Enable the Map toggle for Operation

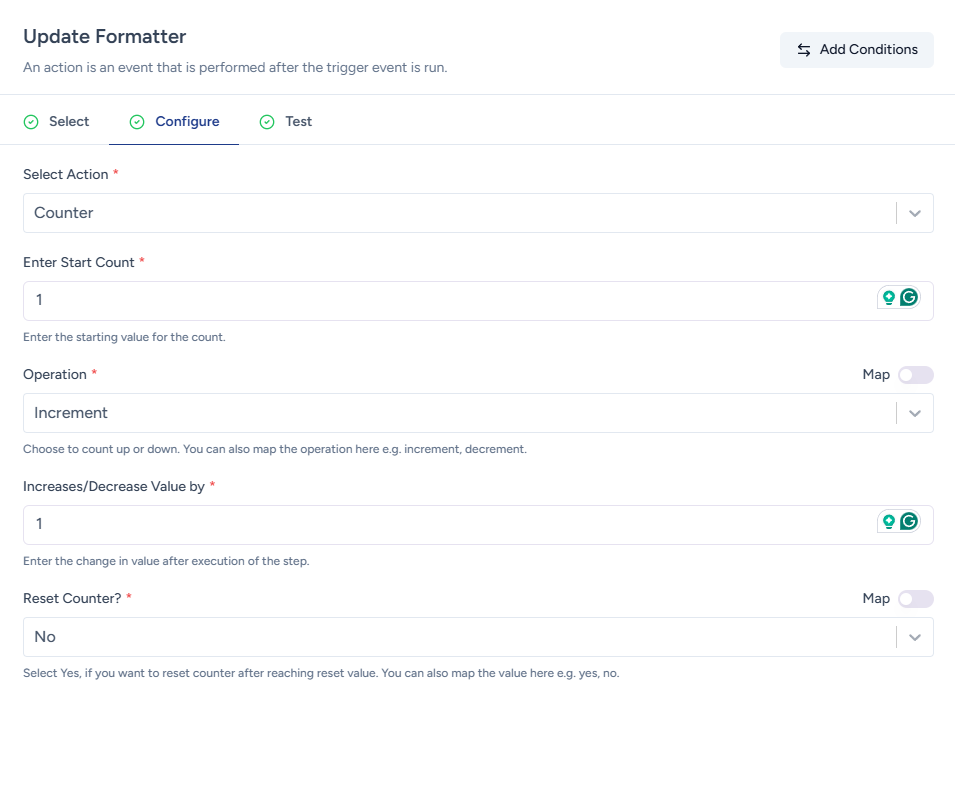(x=915, y=375)
